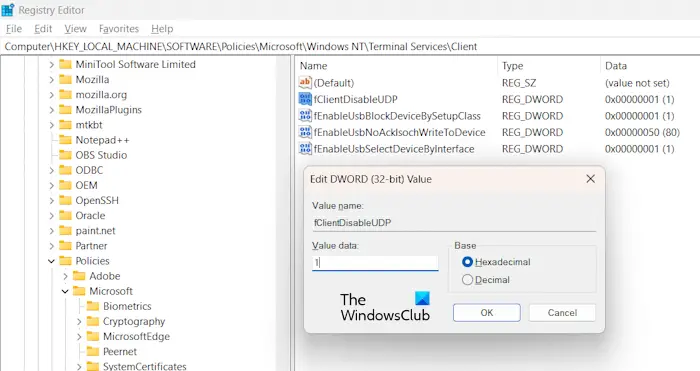Click the Policies folder icon
Image resolution: width=700 pixels, height=371 pixels.
coord(65,261)
